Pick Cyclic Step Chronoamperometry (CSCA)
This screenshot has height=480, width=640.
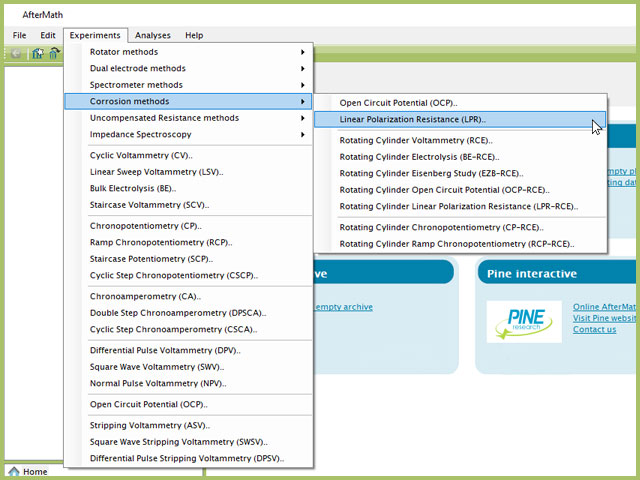(x=188, y=329)
